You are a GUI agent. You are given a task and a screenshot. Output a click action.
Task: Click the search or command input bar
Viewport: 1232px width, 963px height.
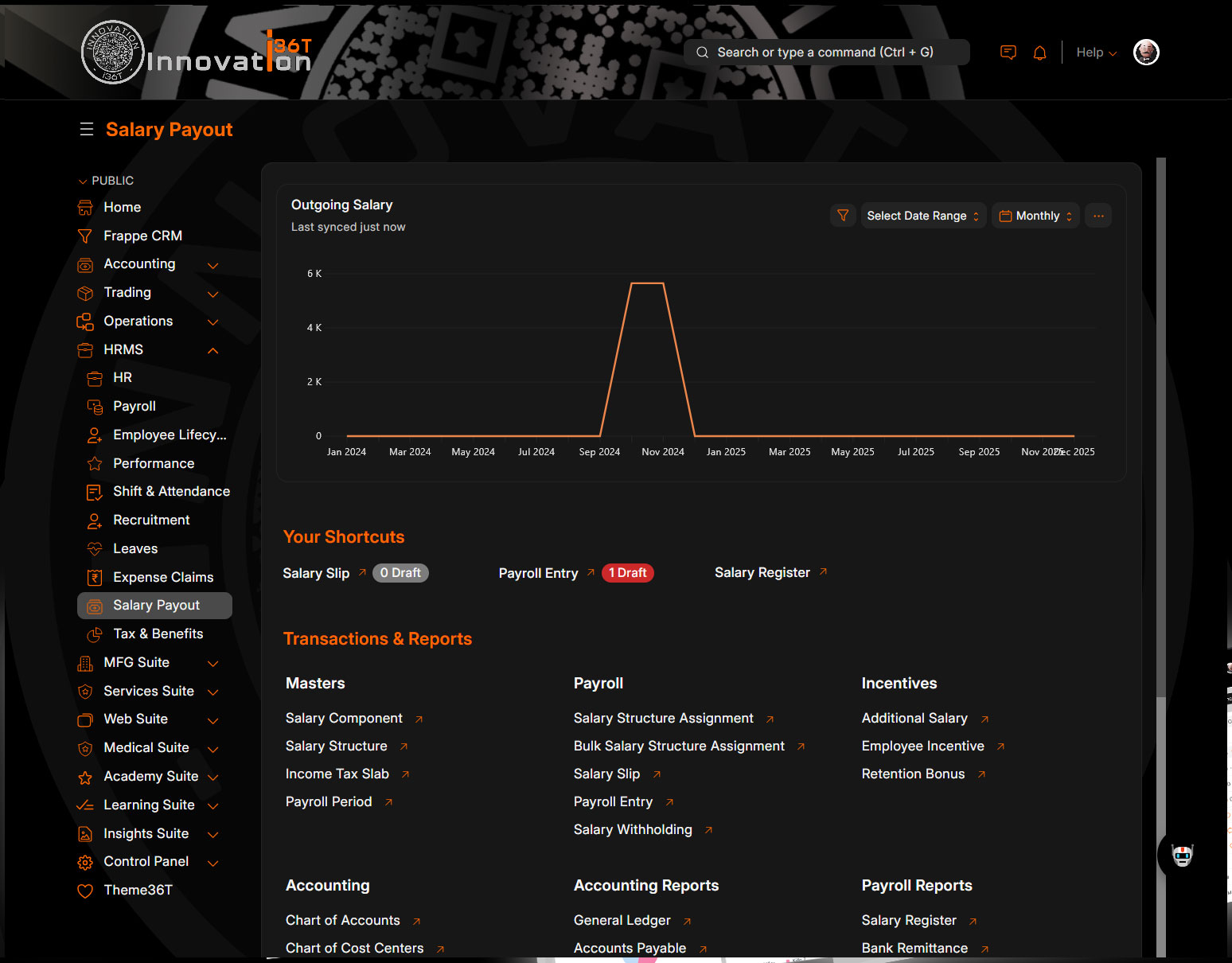pyautogui.click(x=825, y=53)
